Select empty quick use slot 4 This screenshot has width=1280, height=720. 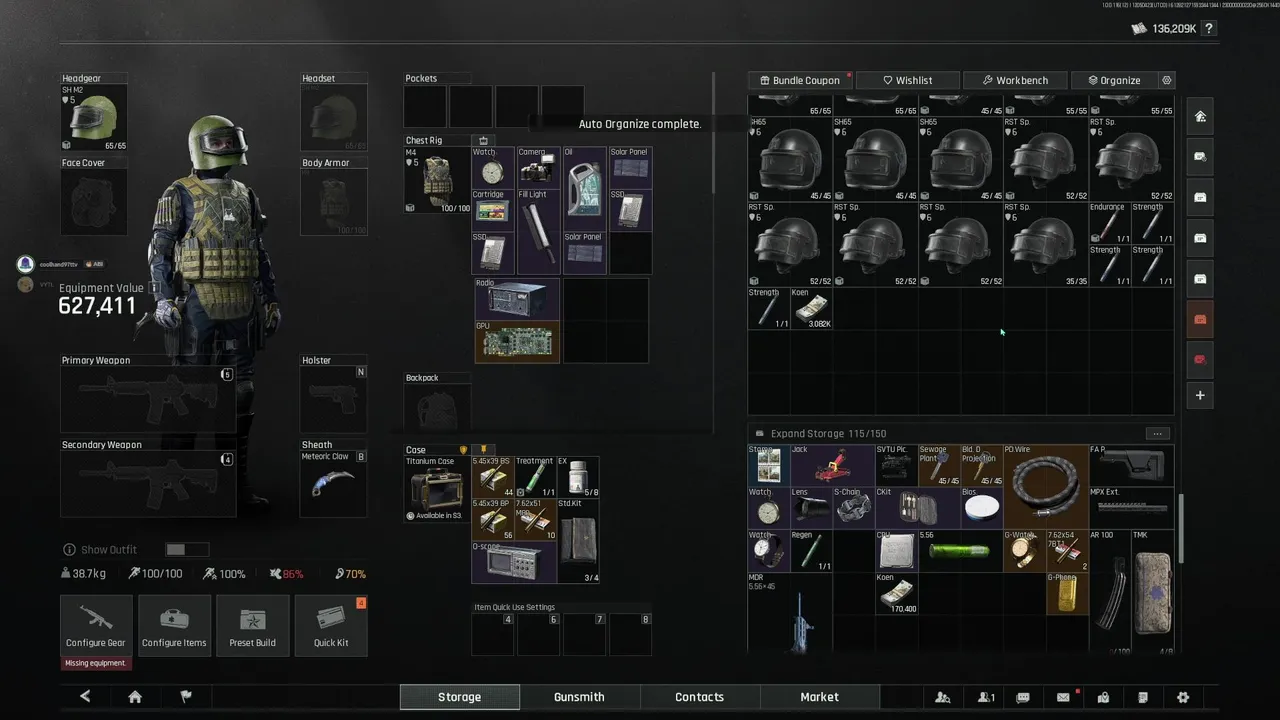(493, 634)
